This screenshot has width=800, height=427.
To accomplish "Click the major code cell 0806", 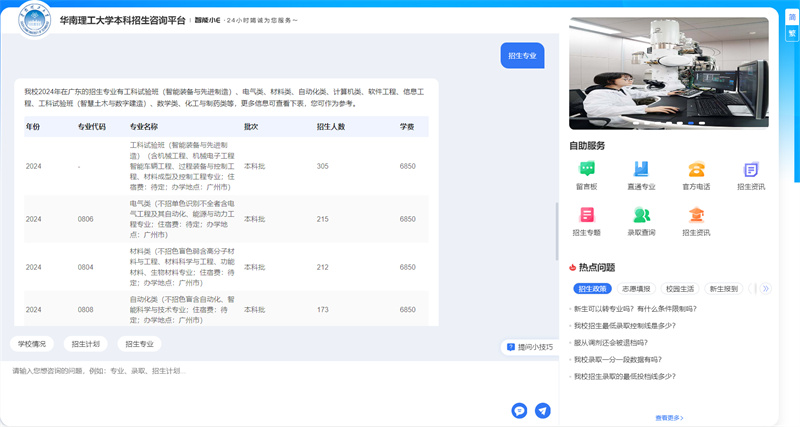I will click(x=86, y=219).
